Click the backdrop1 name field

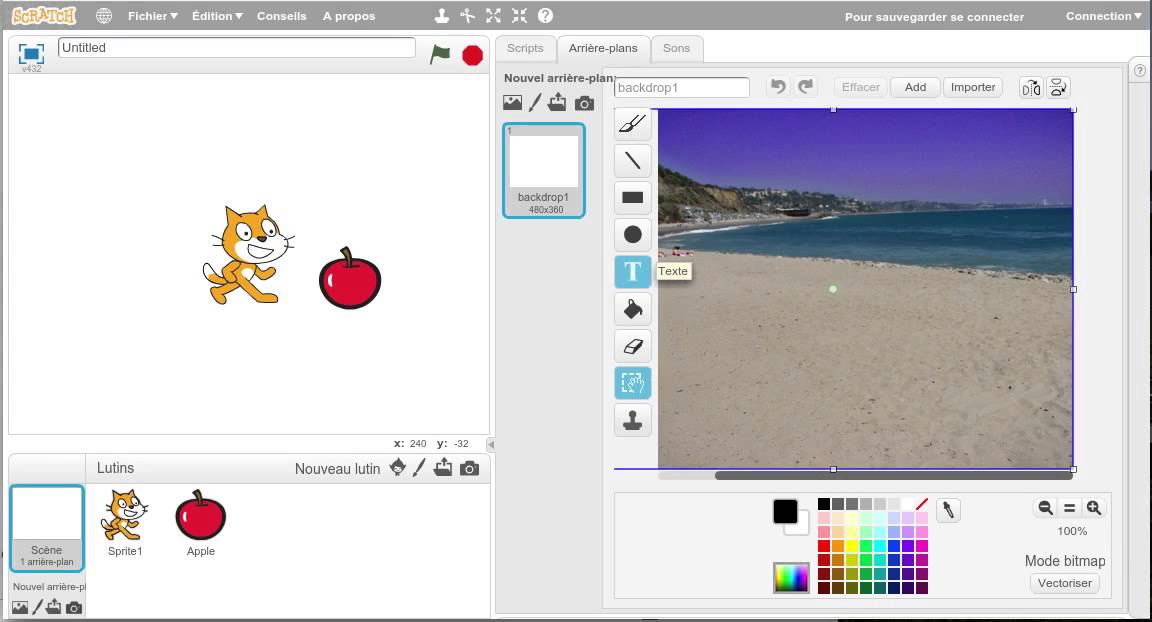[x=682, y=87]
